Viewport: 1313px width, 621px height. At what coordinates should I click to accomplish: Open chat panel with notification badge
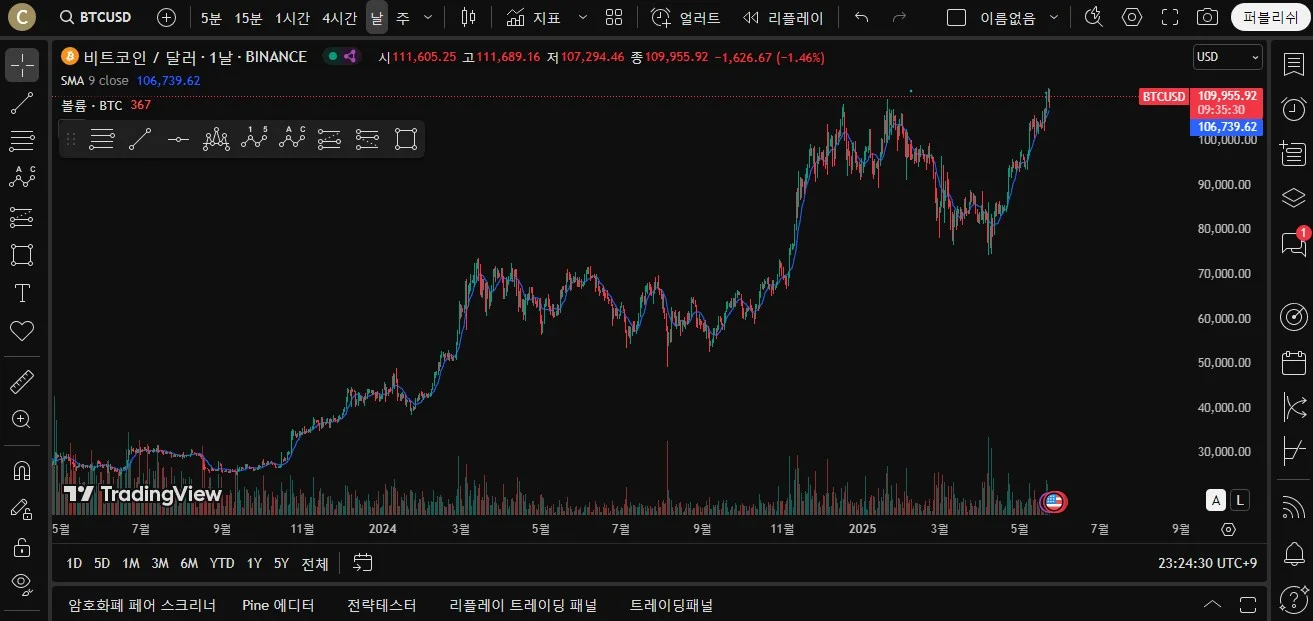pos(1293,243)
